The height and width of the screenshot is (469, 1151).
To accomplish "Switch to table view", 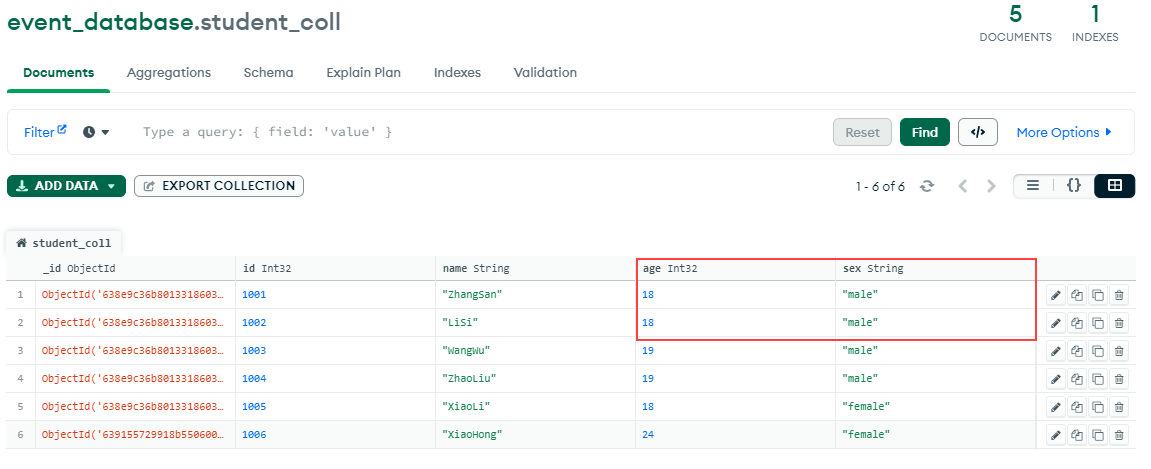I will point(1114,186).
